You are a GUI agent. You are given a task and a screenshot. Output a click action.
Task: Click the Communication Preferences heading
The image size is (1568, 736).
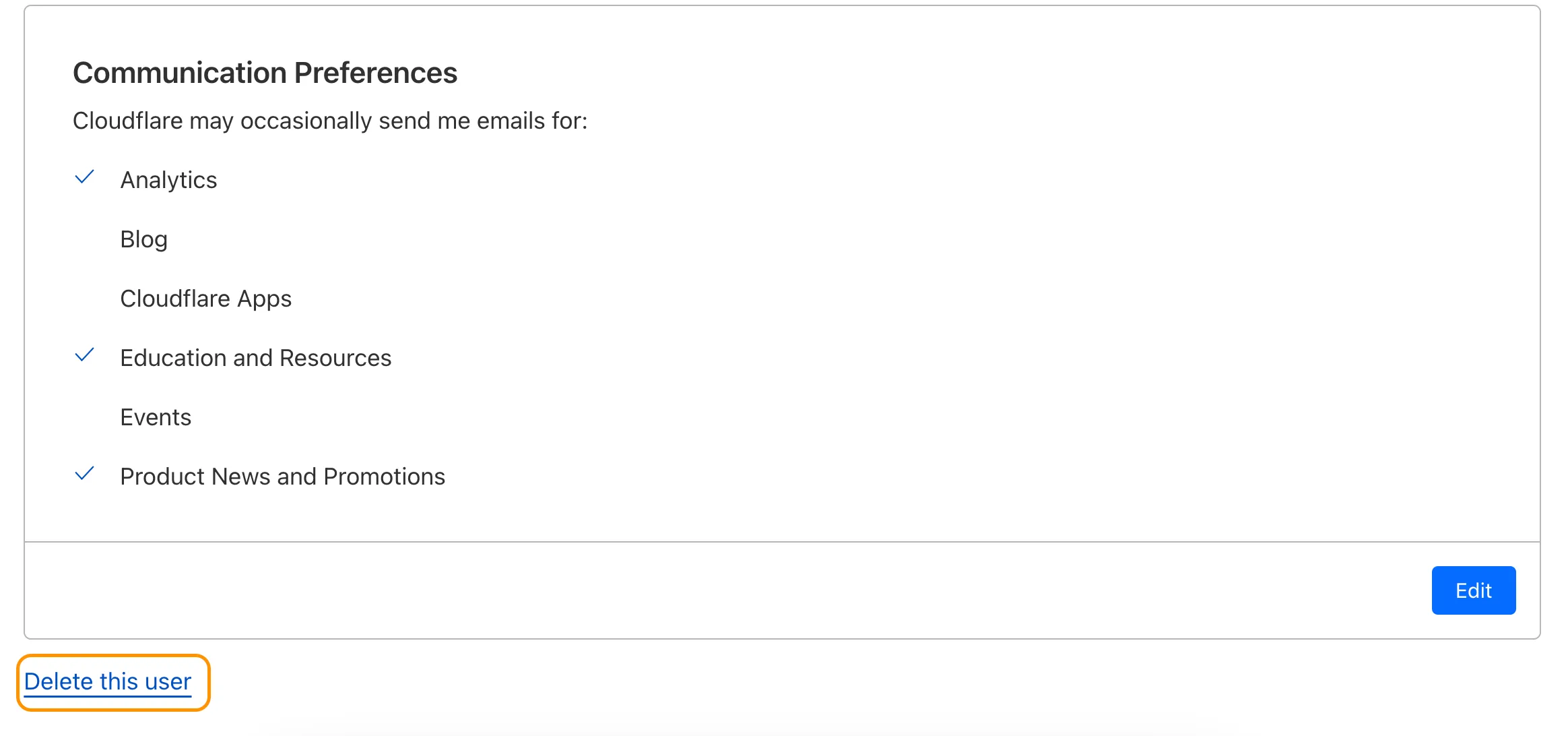265,71
